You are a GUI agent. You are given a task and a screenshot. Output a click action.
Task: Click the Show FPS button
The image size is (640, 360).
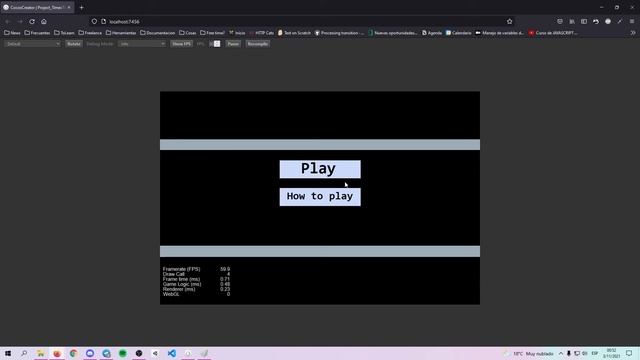[181, 44]
